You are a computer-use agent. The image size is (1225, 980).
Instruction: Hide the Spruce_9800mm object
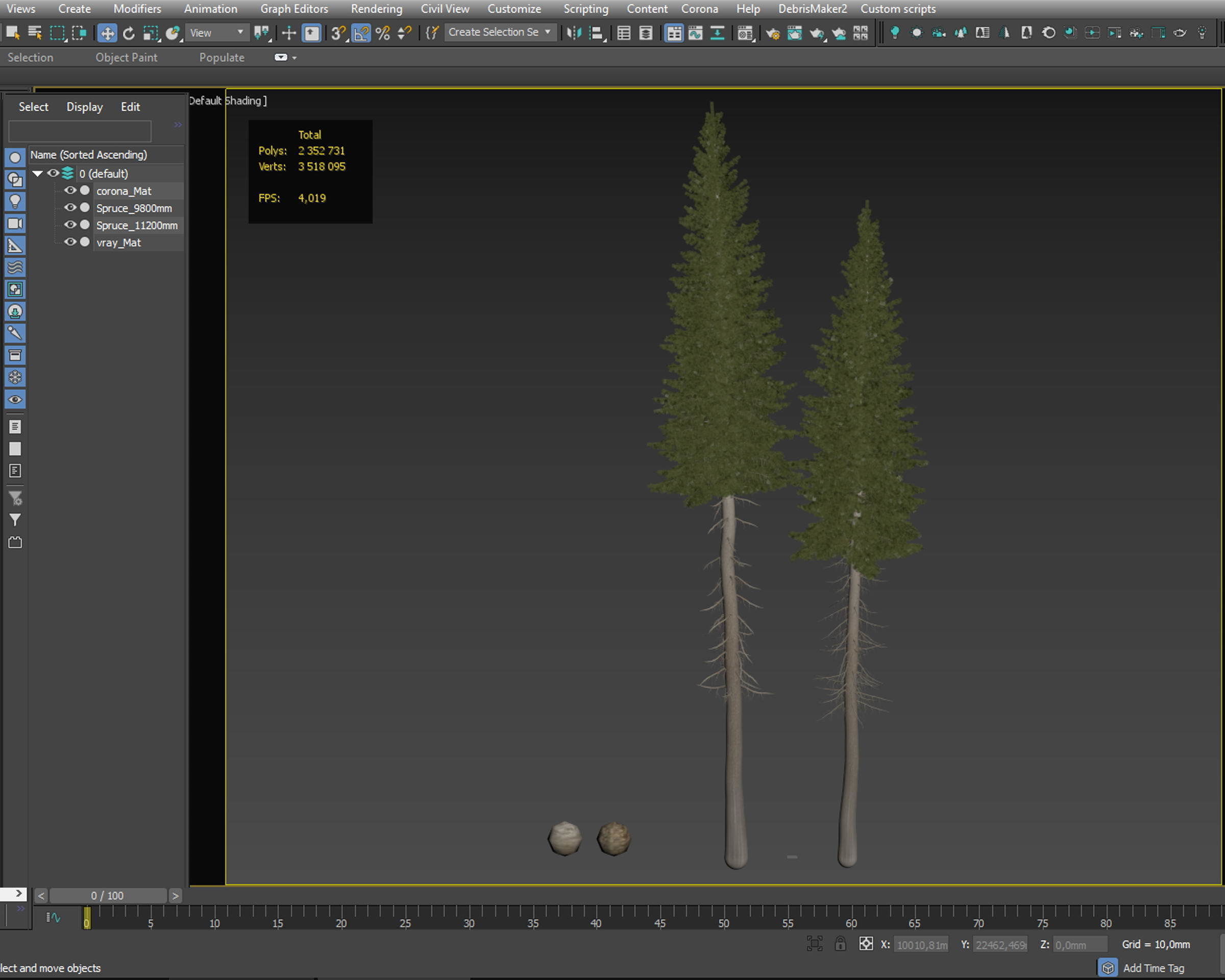(70, 207)
